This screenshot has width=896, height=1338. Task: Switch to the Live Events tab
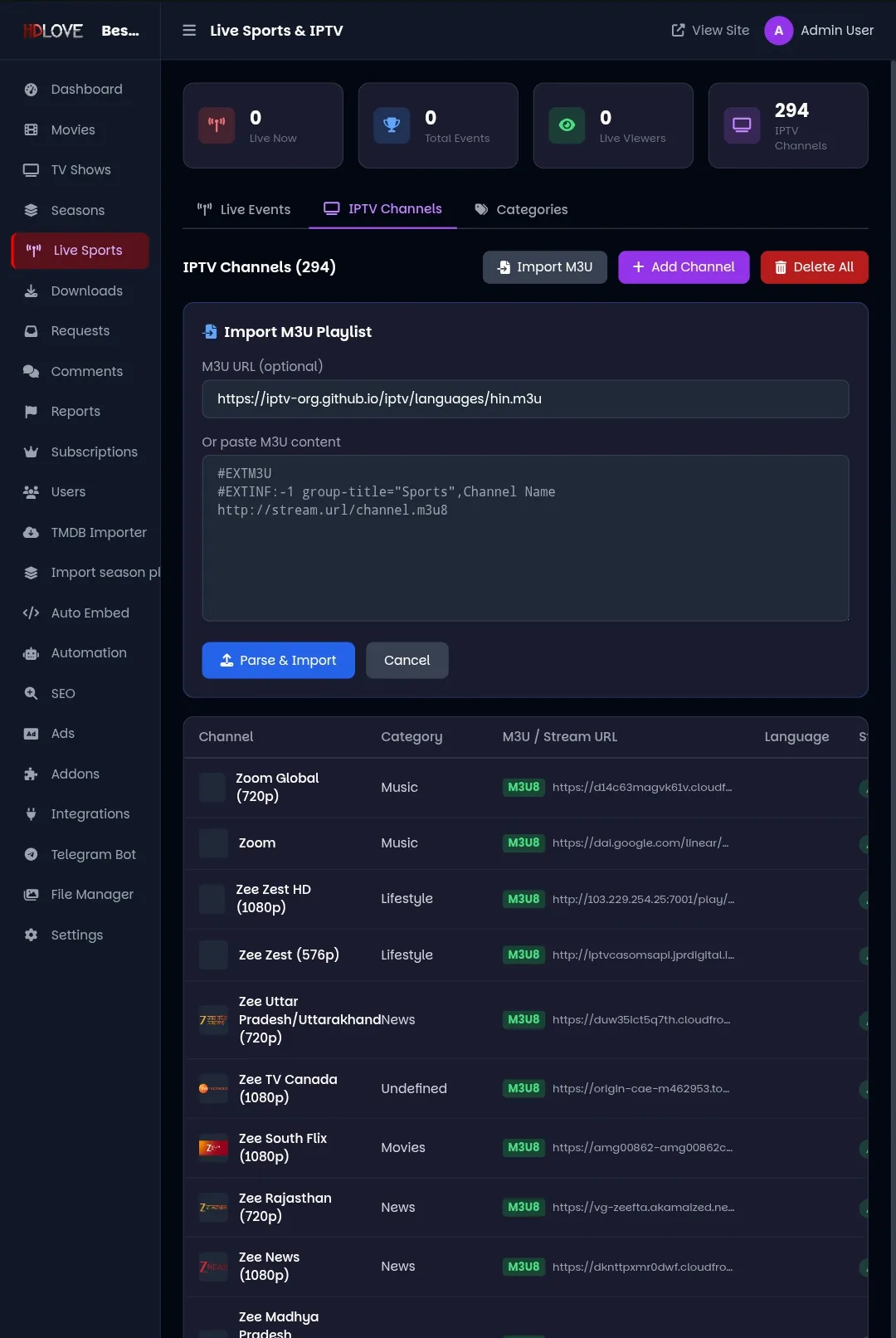pyautogui.click(x=244, y=209)
